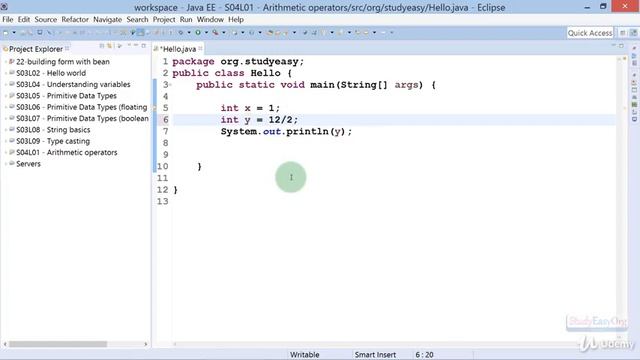
Task: Click the code line 'int y = 12/2;'
Action: pos(259,120)
